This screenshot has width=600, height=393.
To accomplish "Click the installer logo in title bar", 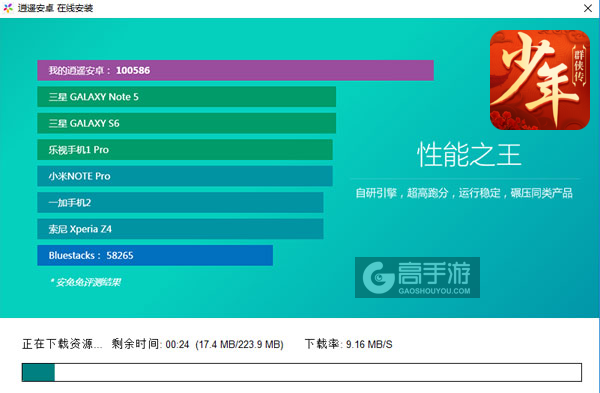I will [8, 8].
